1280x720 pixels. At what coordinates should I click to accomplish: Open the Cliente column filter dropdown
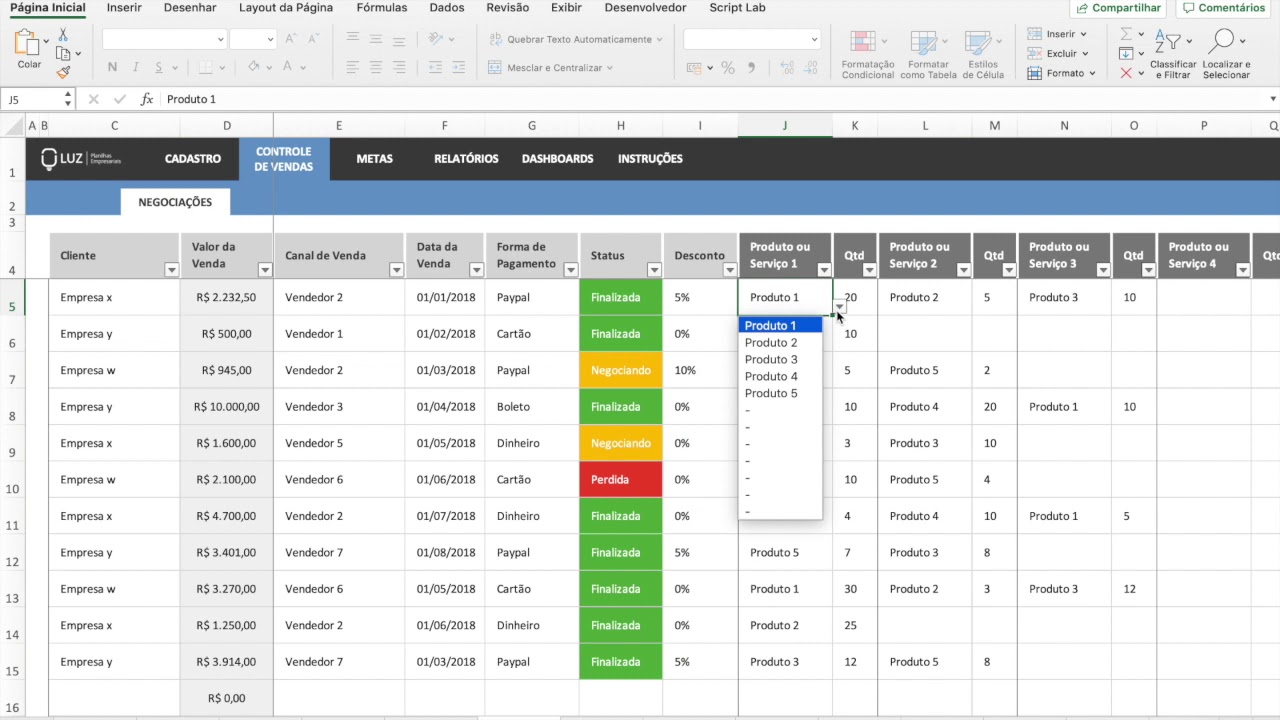tap(171, 270)
